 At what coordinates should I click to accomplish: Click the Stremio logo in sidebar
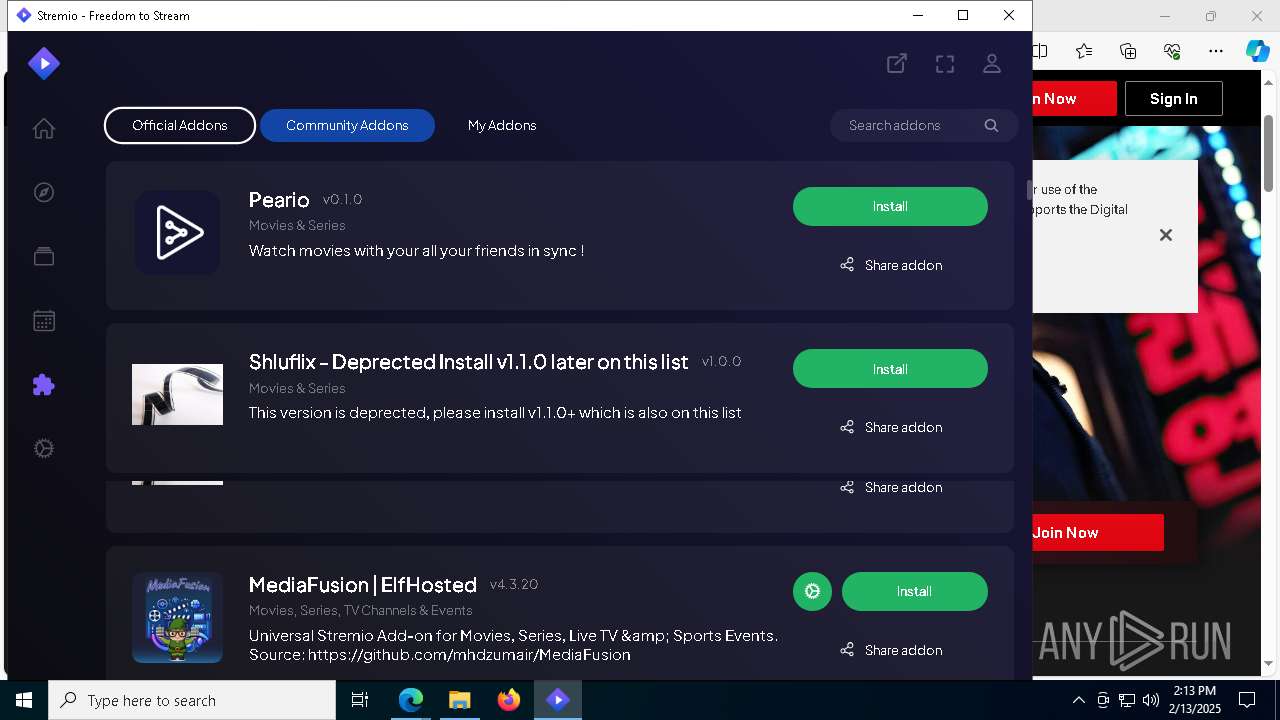click(43, 64)
